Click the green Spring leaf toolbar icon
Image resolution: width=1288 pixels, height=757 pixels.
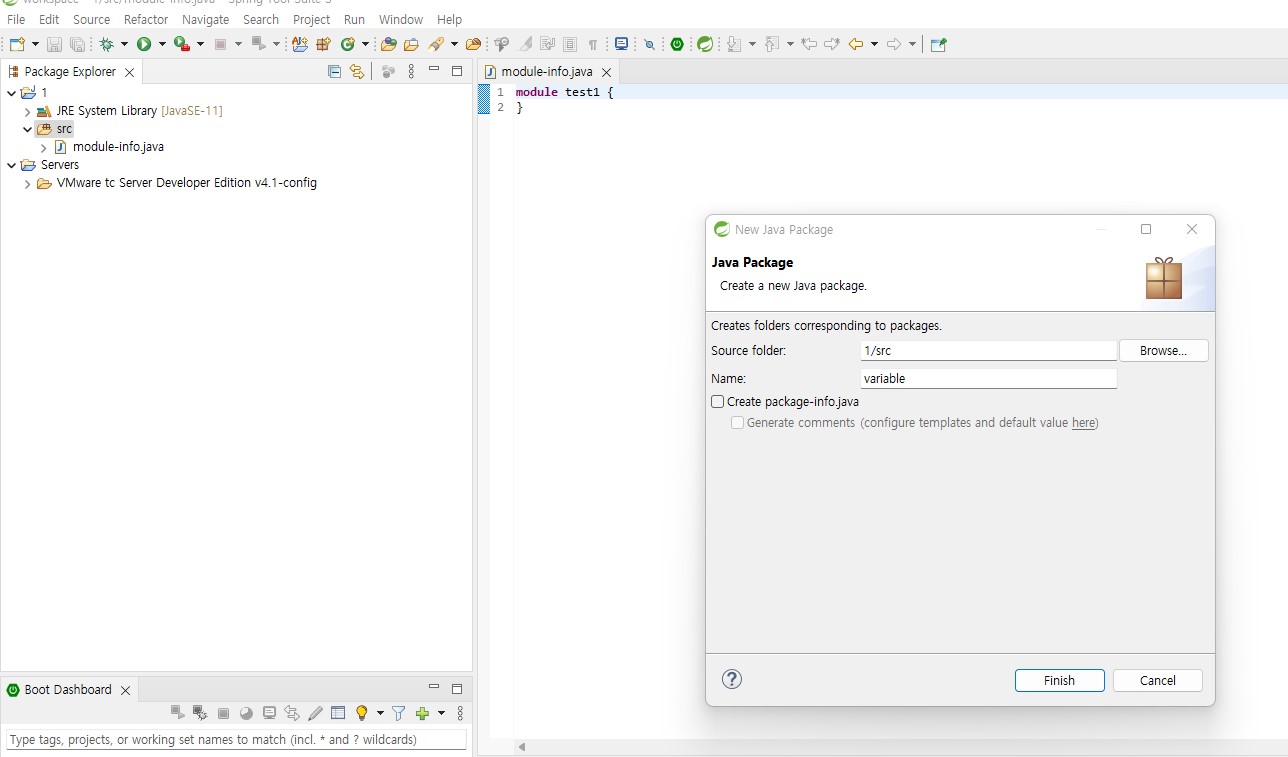[705, 44]
